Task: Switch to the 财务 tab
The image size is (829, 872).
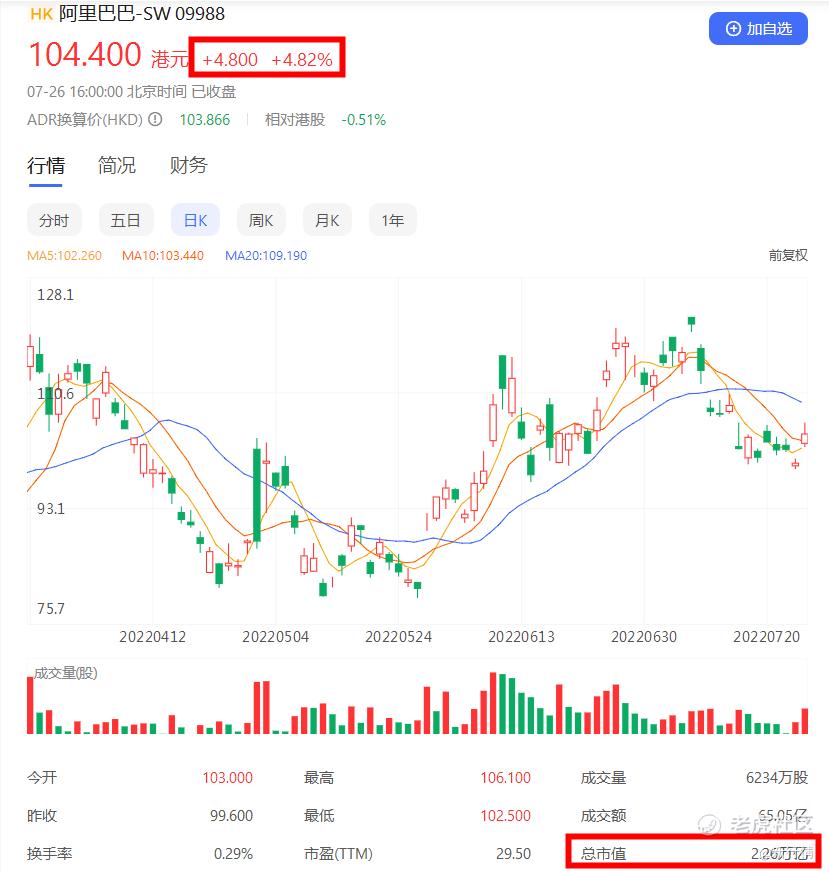Action: point(188,165)
